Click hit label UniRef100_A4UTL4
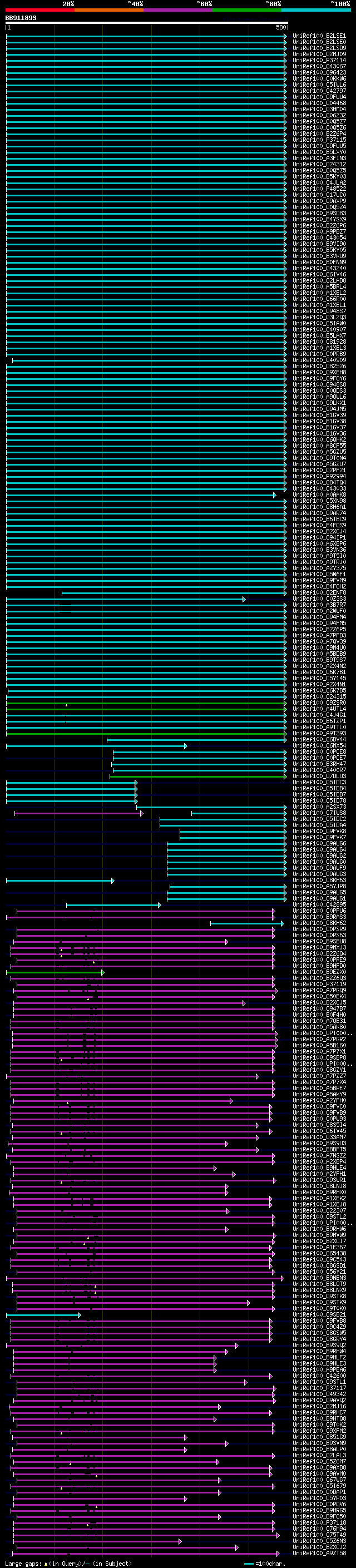Viewport: 356px width, 1568px height. [x=319, y=709]
